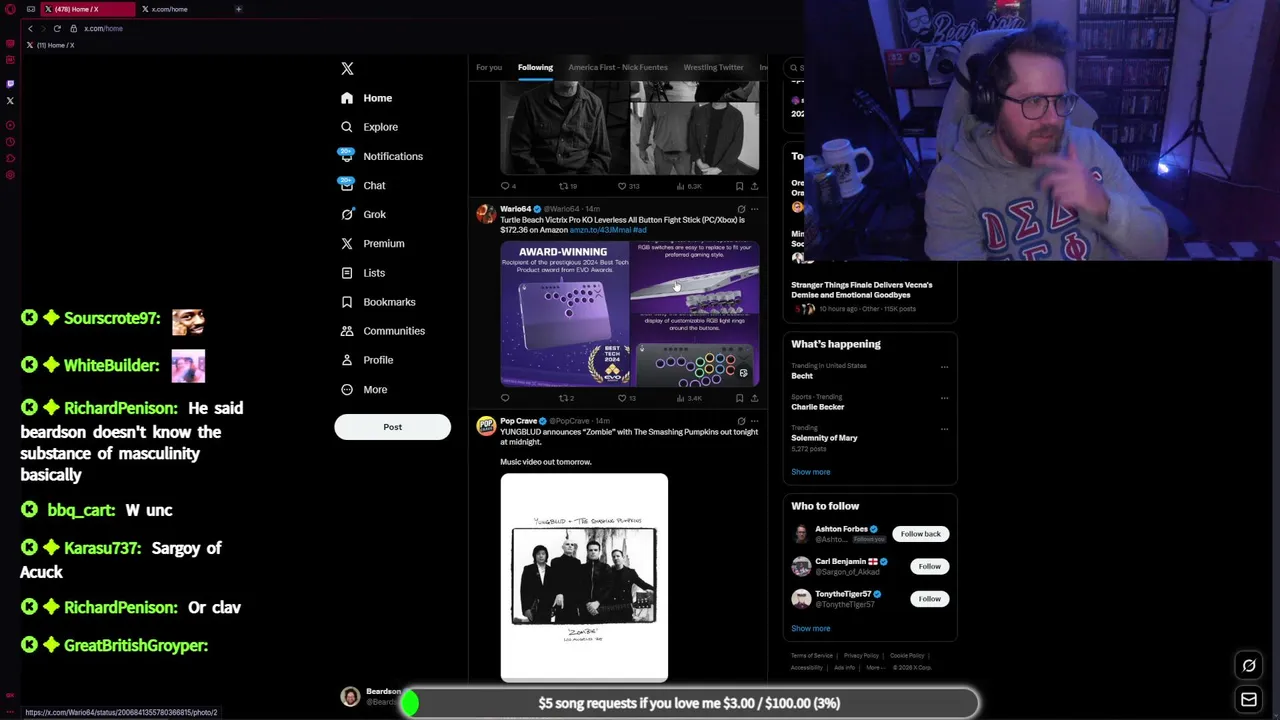The width and height of the screenshot is (1280, 720).
Task: Show more under Who to follow
Action: [x=810, y=629]
